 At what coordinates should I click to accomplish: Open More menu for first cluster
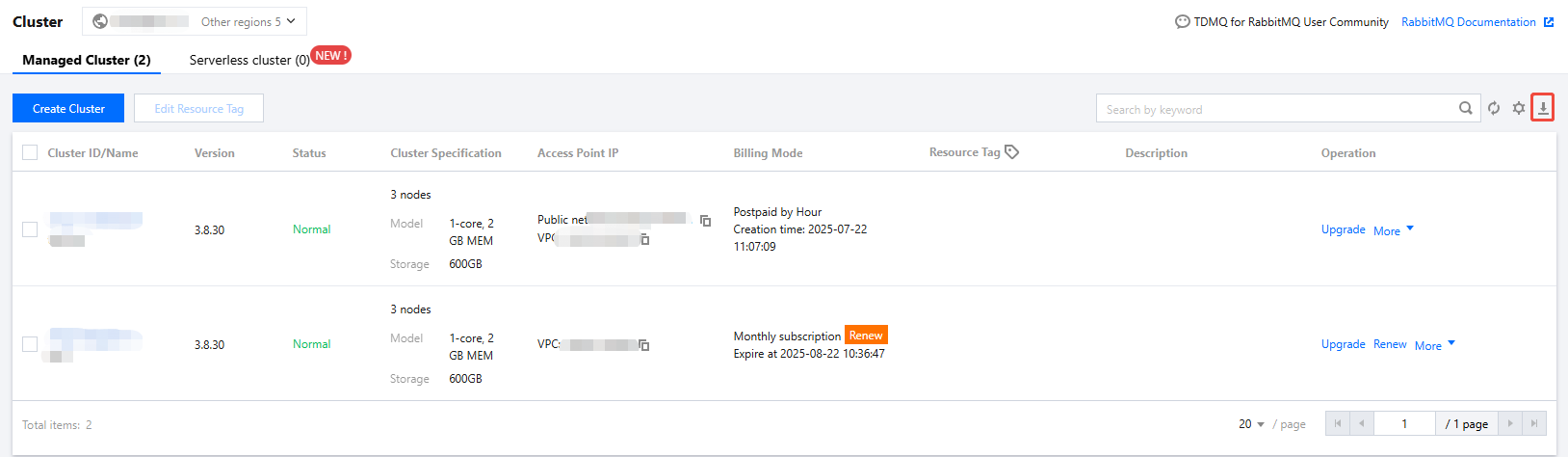click(x=1393, y=230)
